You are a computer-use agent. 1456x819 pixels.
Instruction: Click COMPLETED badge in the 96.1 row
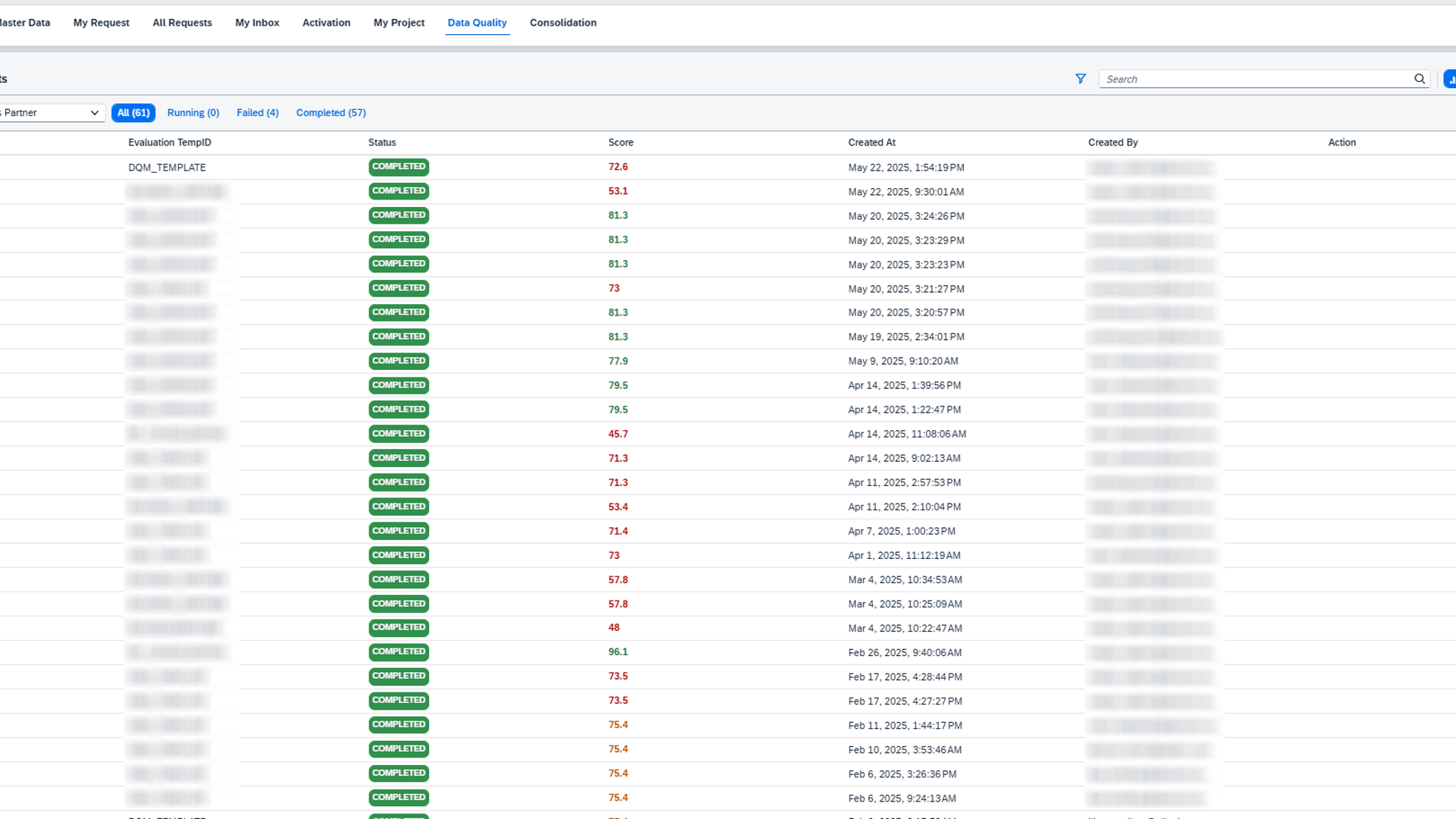click(x=399, y=652)
